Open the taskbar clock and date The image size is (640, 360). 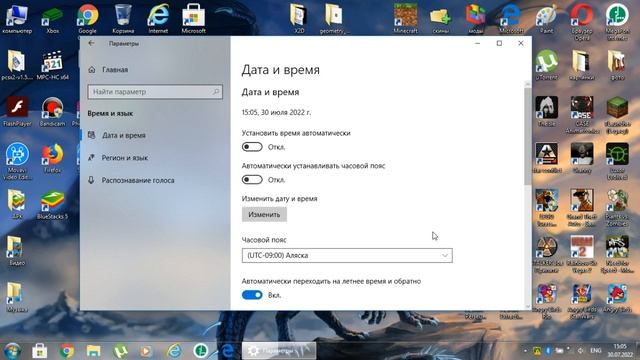tap(620, 351)
